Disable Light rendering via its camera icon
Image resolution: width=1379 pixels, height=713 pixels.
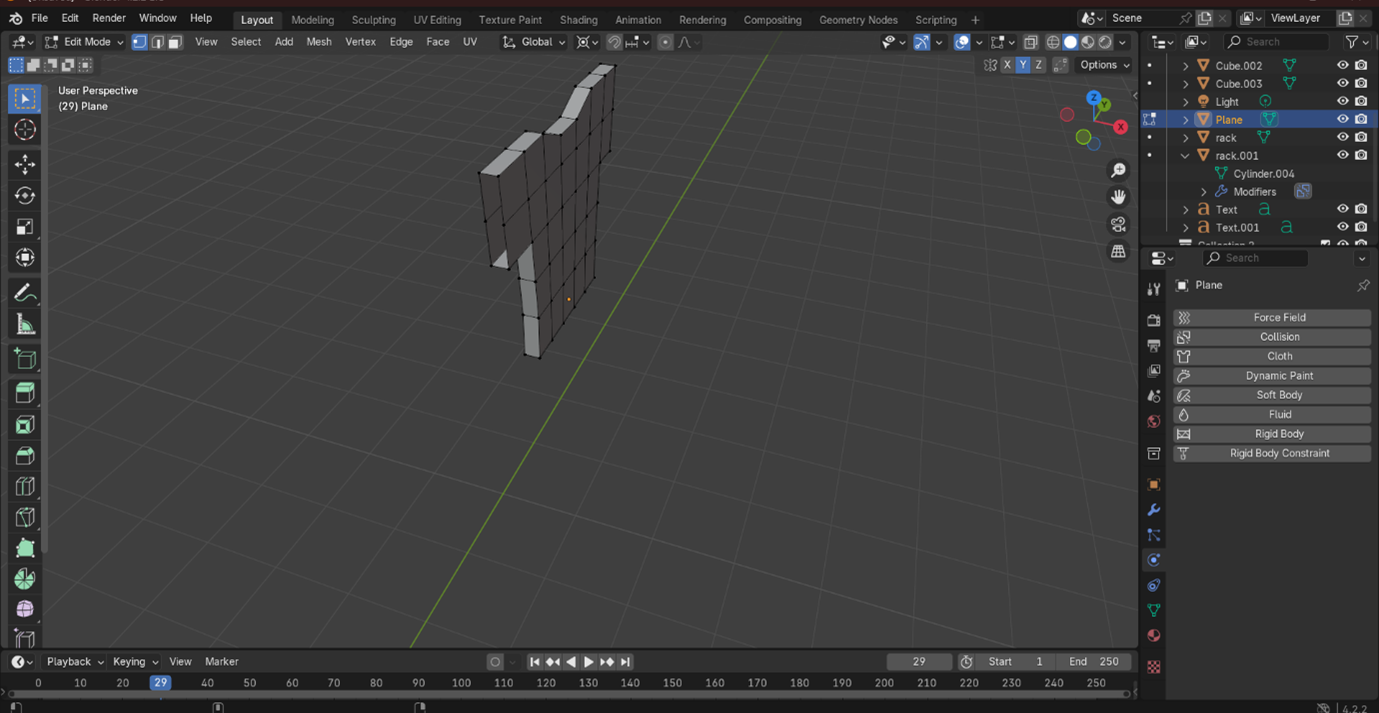(x=1361, y=101)
